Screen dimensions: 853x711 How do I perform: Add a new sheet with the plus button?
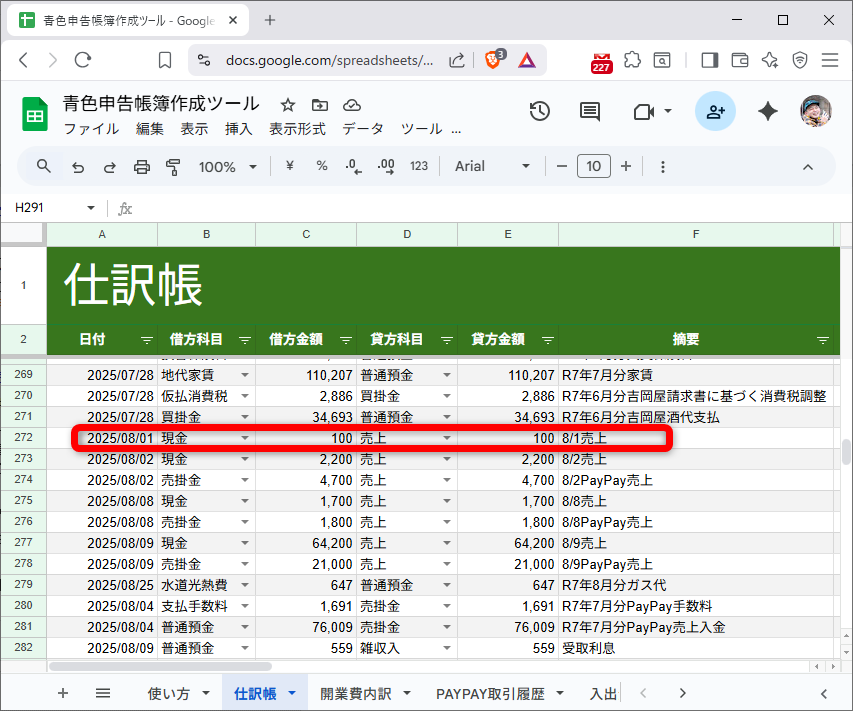[62, 692]
